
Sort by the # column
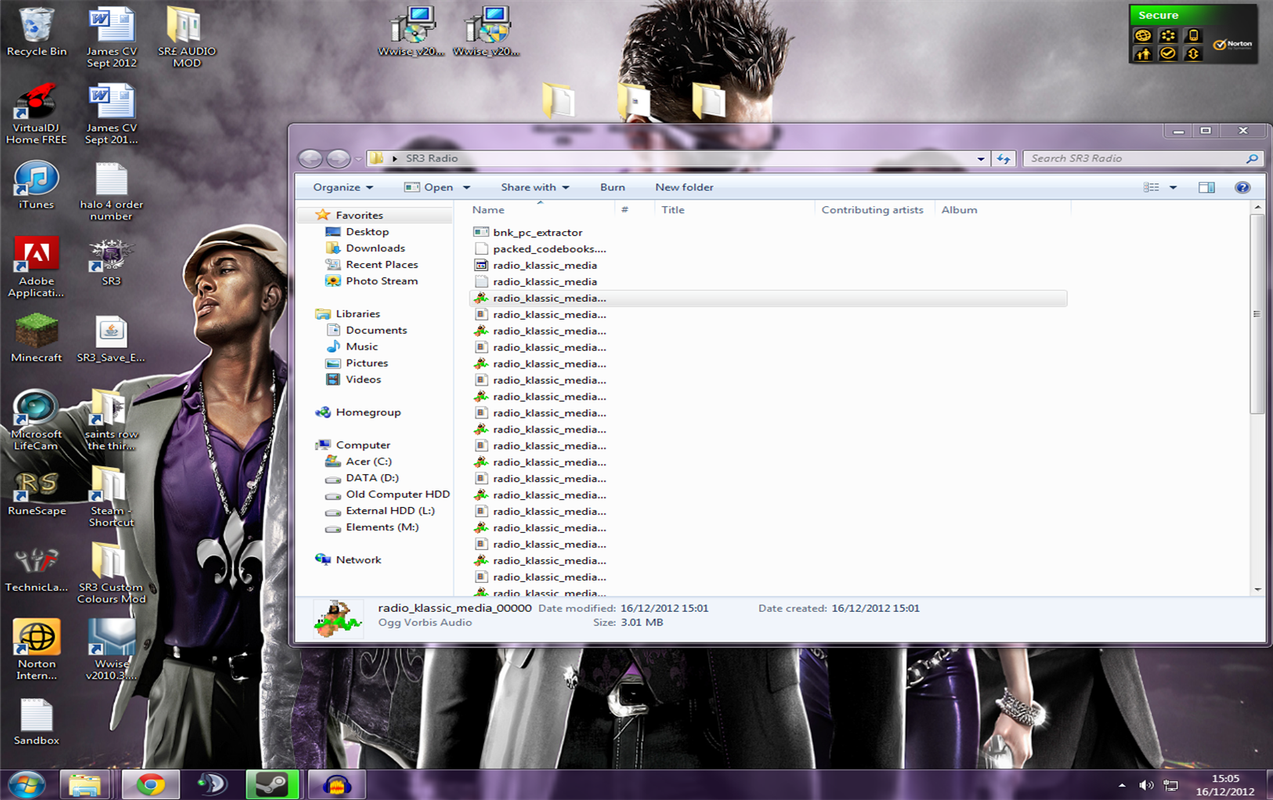[635, 210]
